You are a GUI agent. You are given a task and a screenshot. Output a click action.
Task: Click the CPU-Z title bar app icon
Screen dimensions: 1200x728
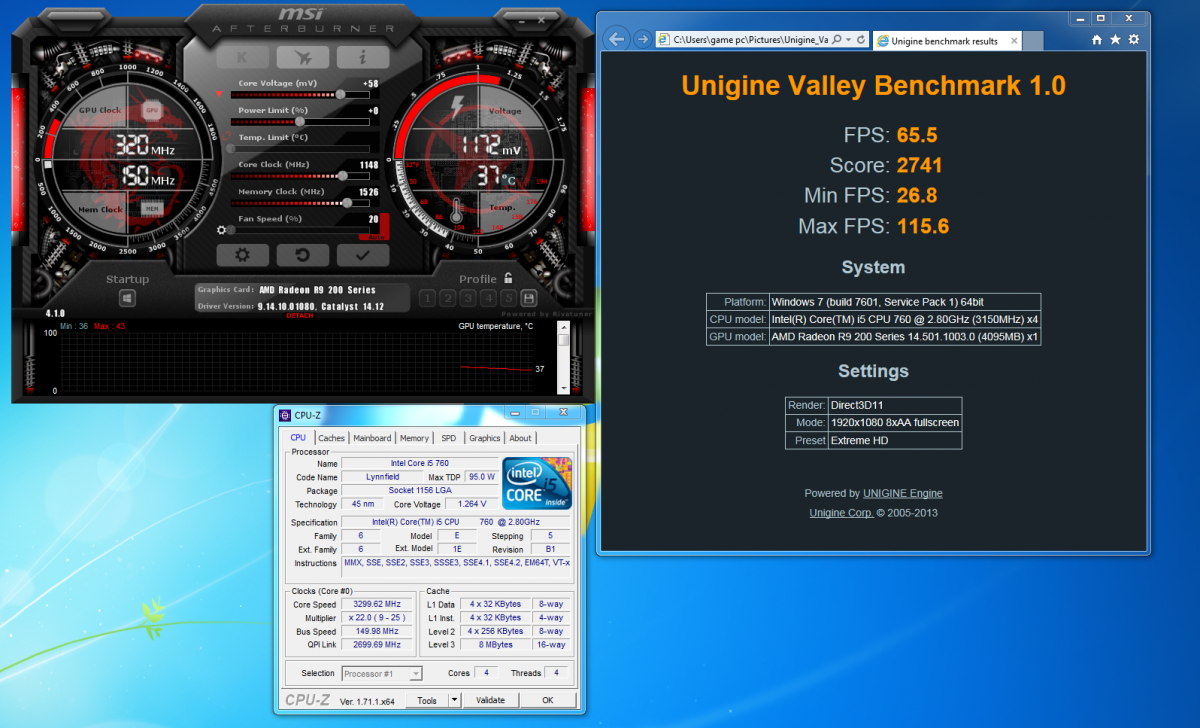(x=286, y=415)
